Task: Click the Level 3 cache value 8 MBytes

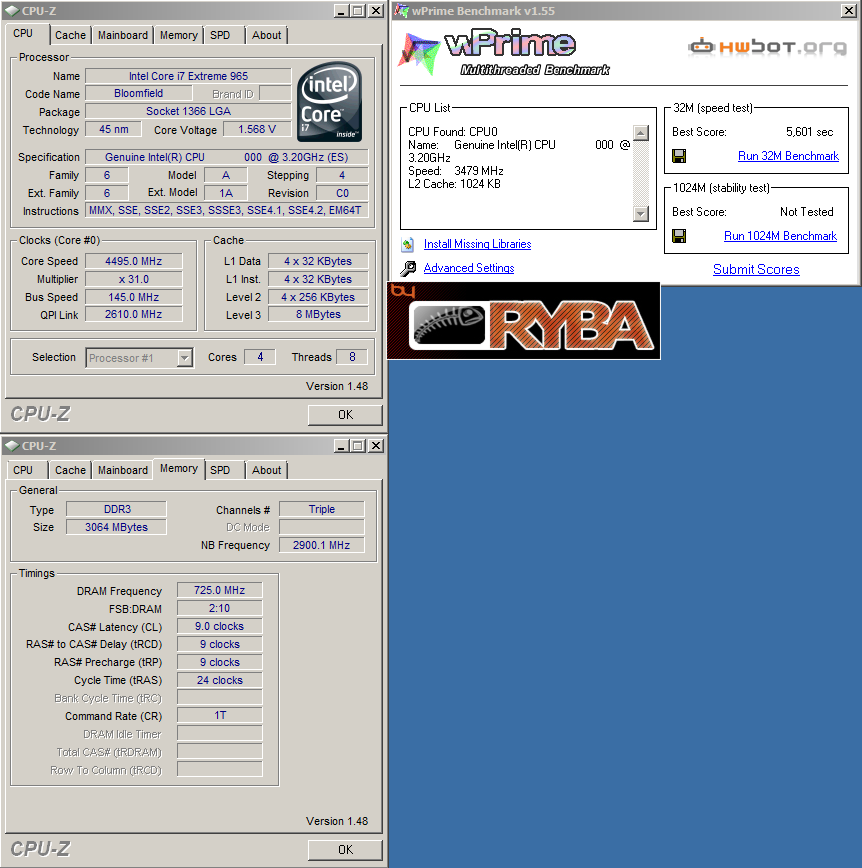Action: [318, 314]
